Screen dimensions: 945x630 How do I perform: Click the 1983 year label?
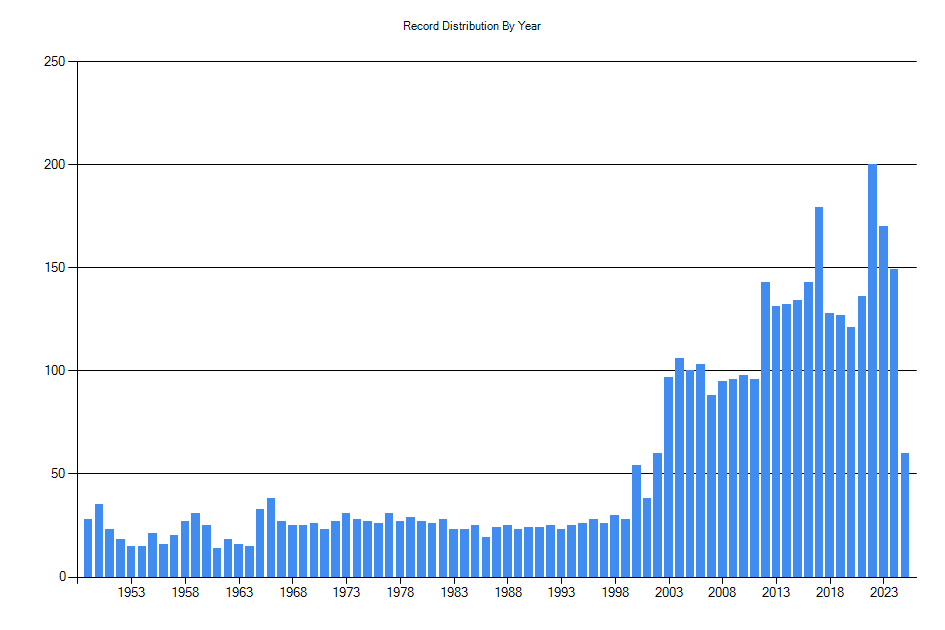pos(454,593)
